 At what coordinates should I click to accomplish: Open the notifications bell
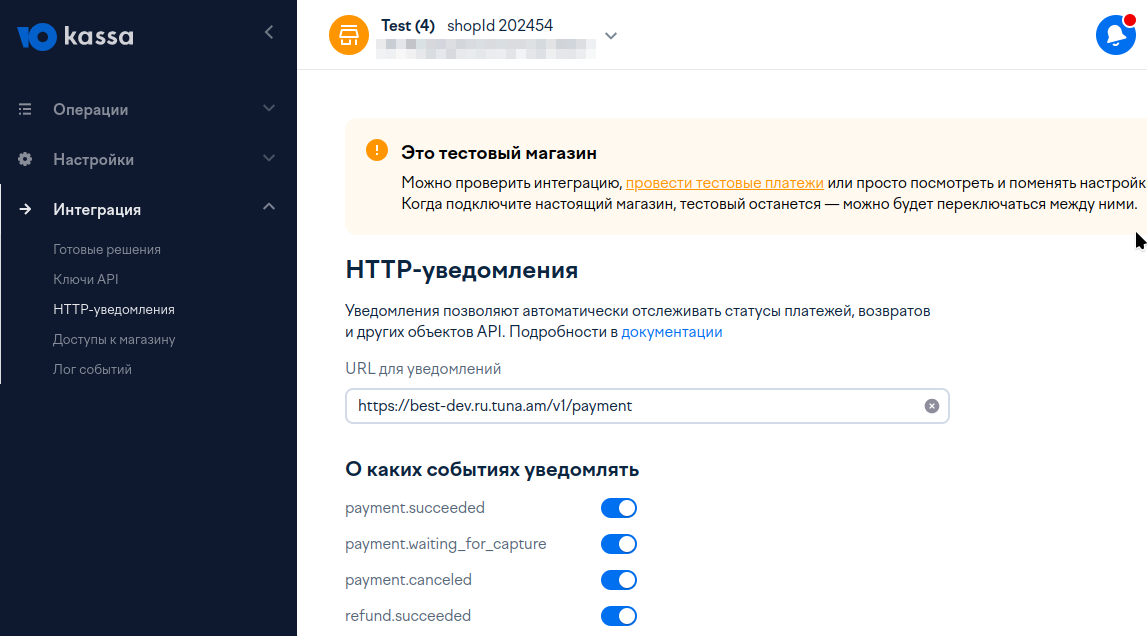pyautogui.click(x=1115, y=36)
